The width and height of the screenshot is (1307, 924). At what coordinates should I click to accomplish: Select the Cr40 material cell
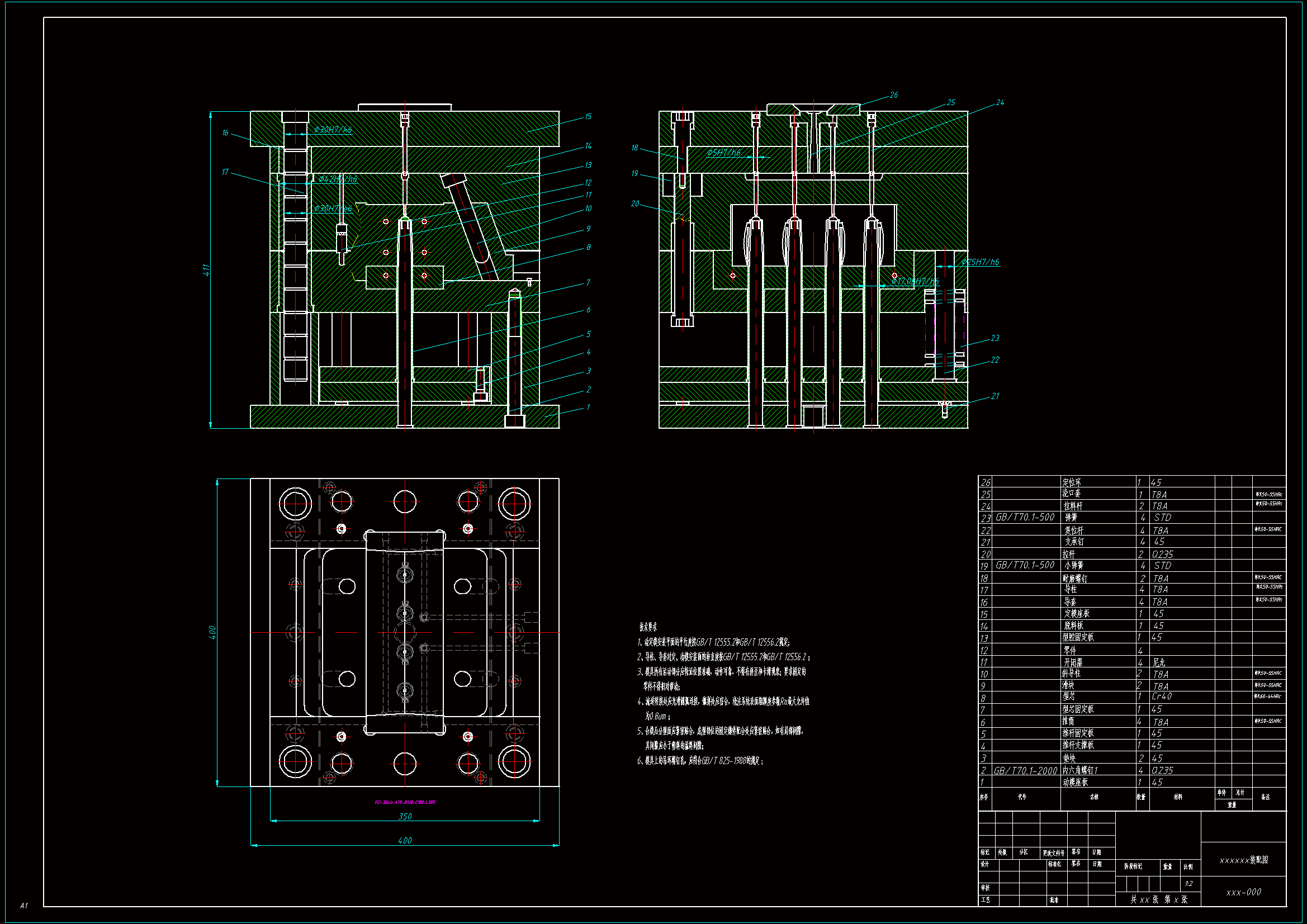[1161, 697]
